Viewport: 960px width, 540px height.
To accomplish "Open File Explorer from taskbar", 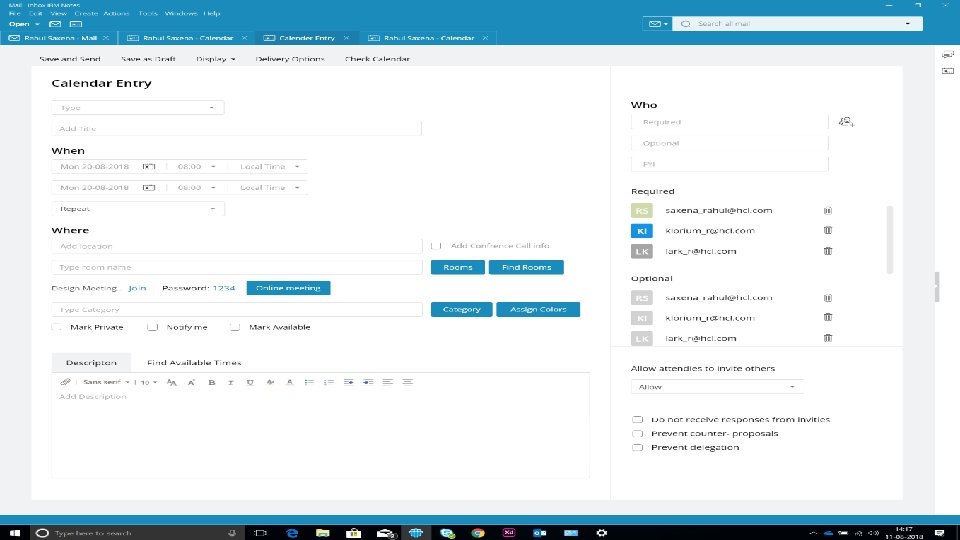I will [323, 533].
